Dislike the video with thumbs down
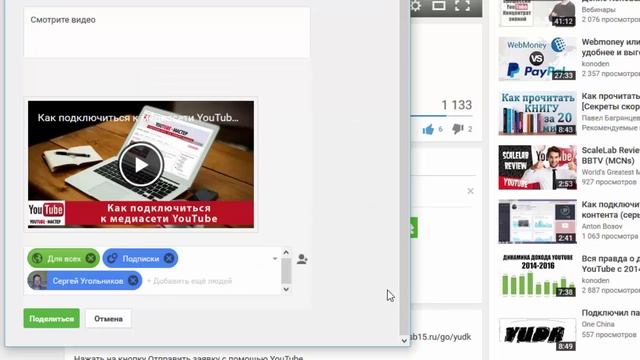The height and width of the screenshot is (360, 640). pos(458,129)
